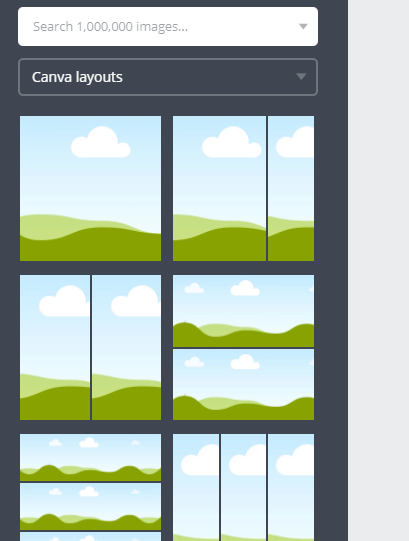Click left column of two equal columns layout

(x=55, y=347)
